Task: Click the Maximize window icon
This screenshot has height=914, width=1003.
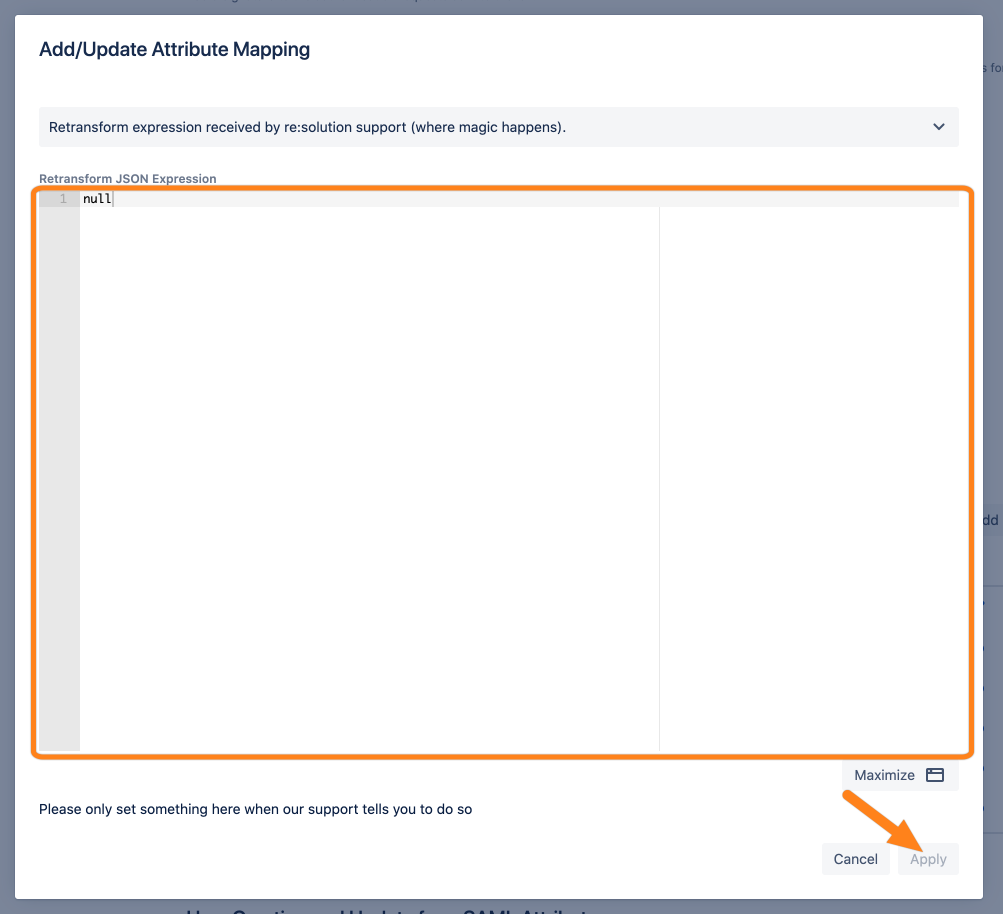Action: tap(935, 775)
